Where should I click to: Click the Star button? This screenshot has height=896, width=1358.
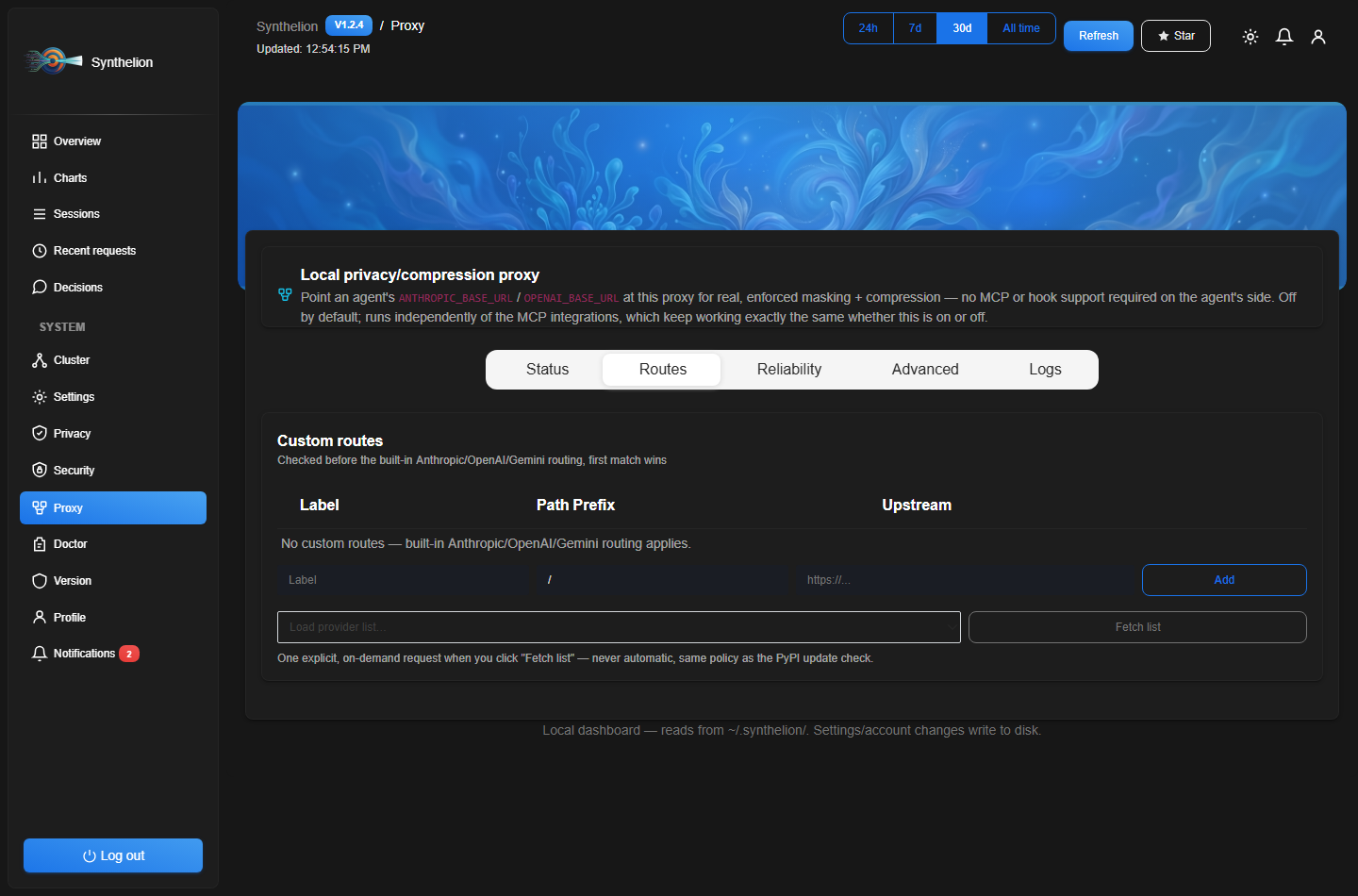point(1176,36)
